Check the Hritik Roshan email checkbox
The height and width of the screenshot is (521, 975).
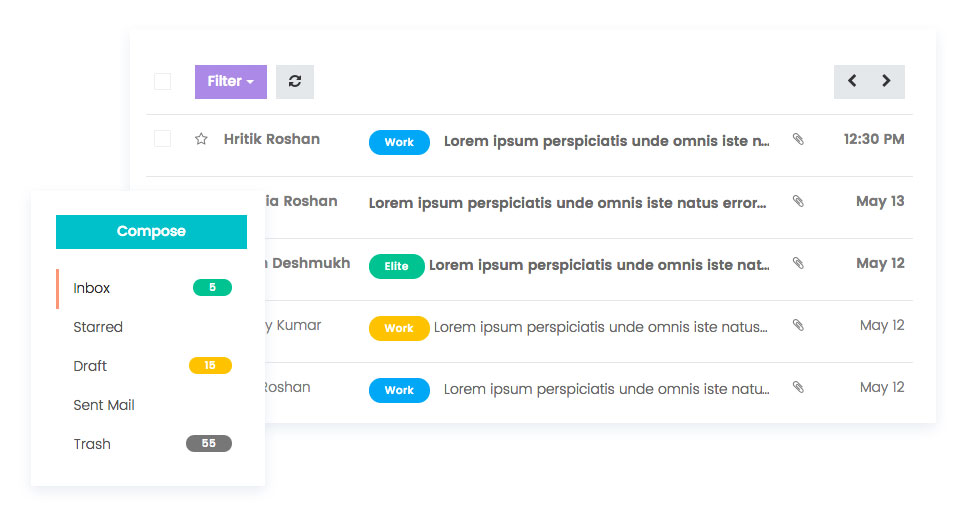(x=162, y=139)
